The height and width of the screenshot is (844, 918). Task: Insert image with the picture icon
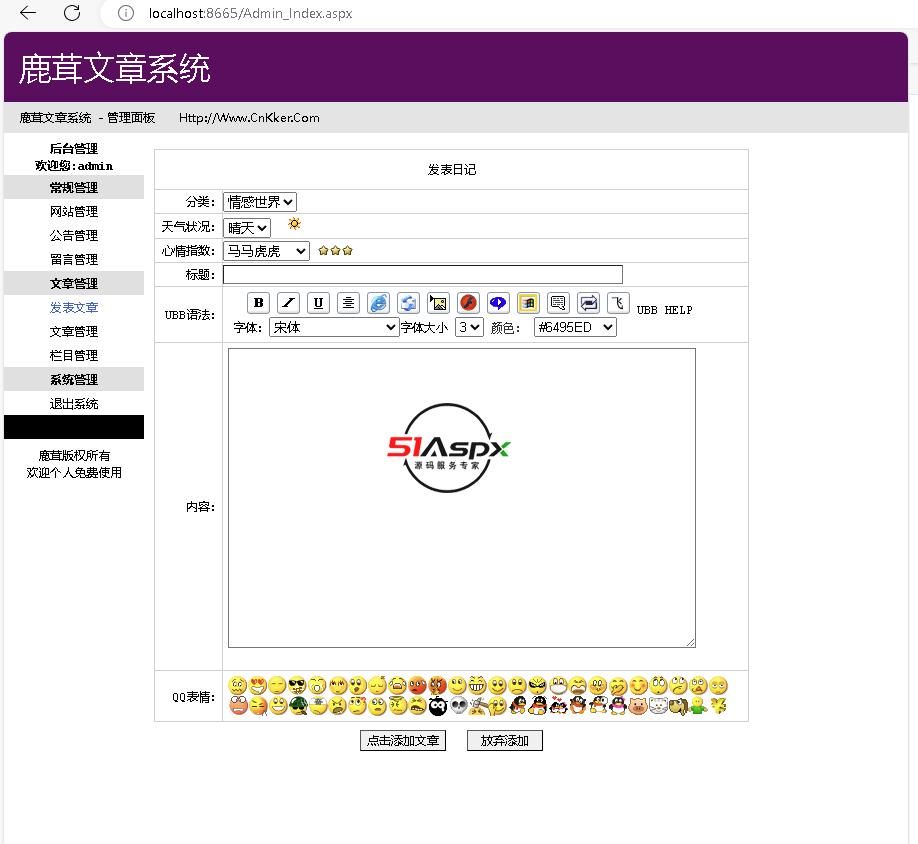438,303
